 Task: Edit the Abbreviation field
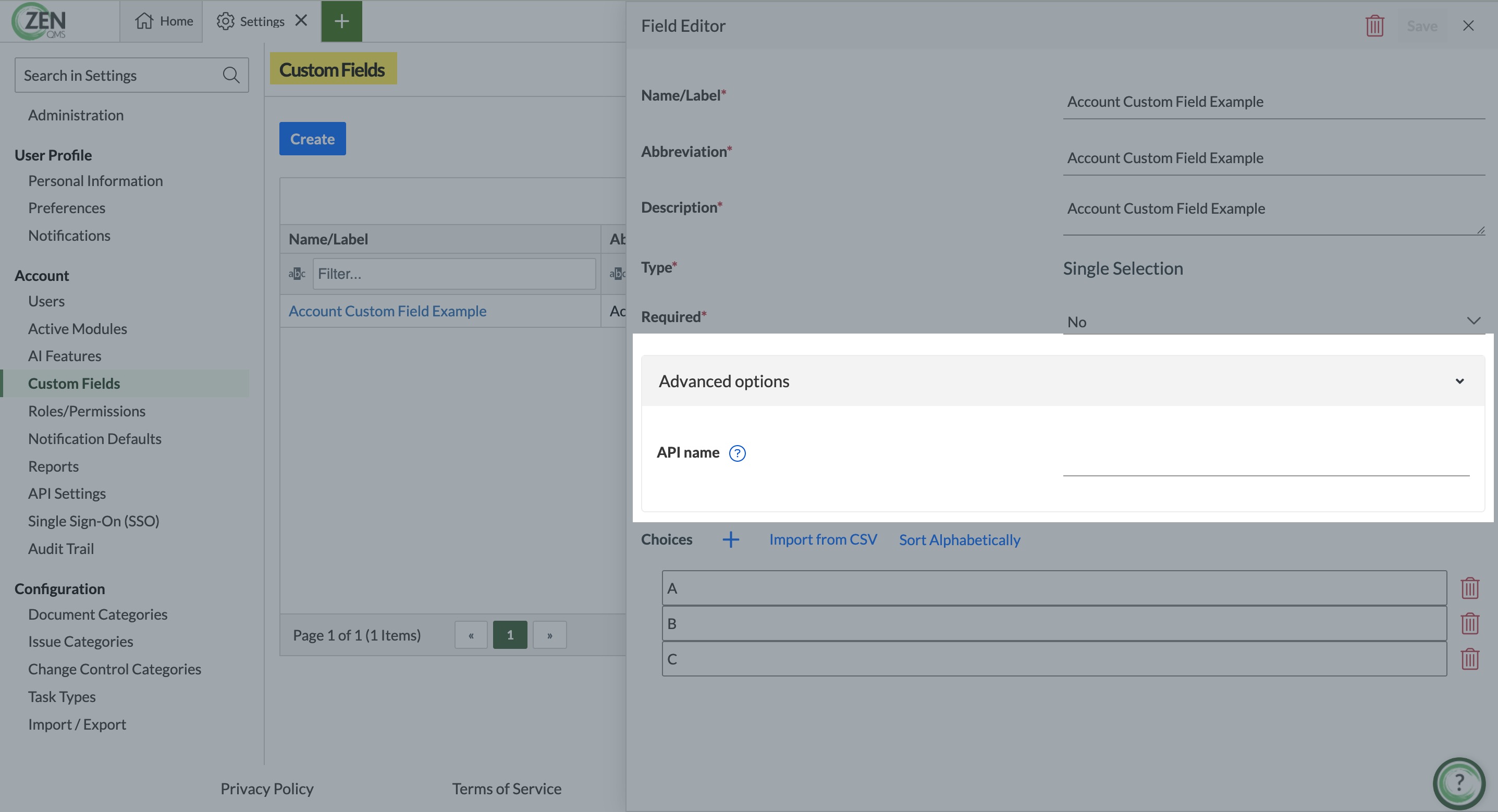tap(1274, 158)
